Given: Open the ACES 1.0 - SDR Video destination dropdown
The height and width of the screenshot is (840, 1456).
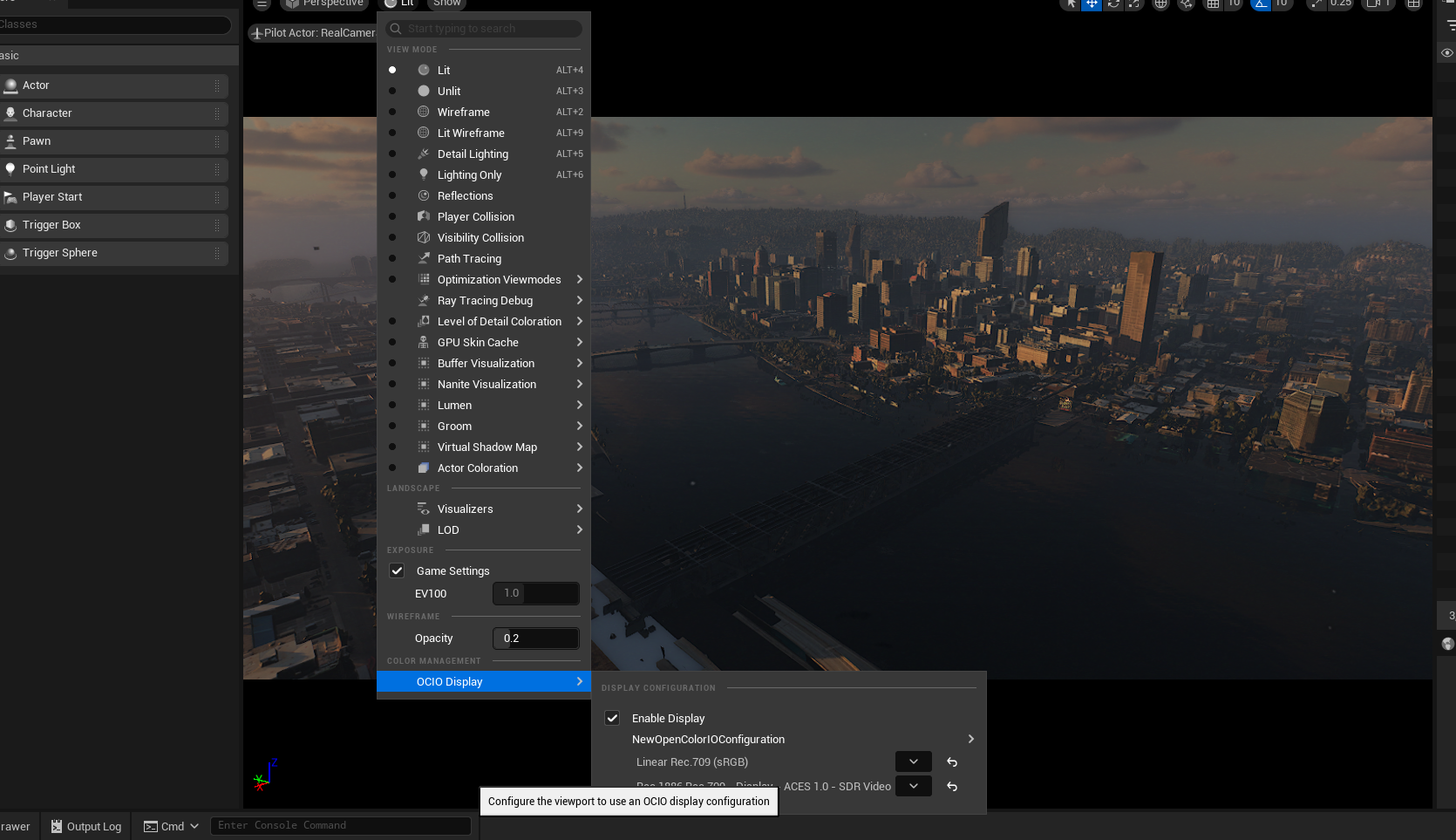Looking at the screenshot, I should 914,786.
